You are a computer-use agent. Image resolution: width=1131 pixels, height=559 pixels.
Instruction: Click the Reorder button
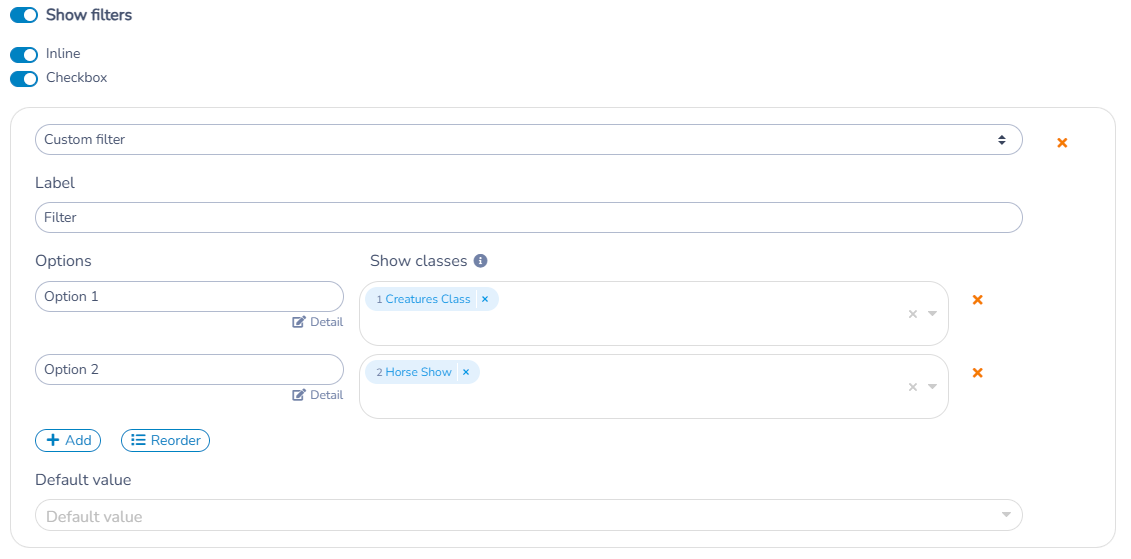click(x=165, y=440)
